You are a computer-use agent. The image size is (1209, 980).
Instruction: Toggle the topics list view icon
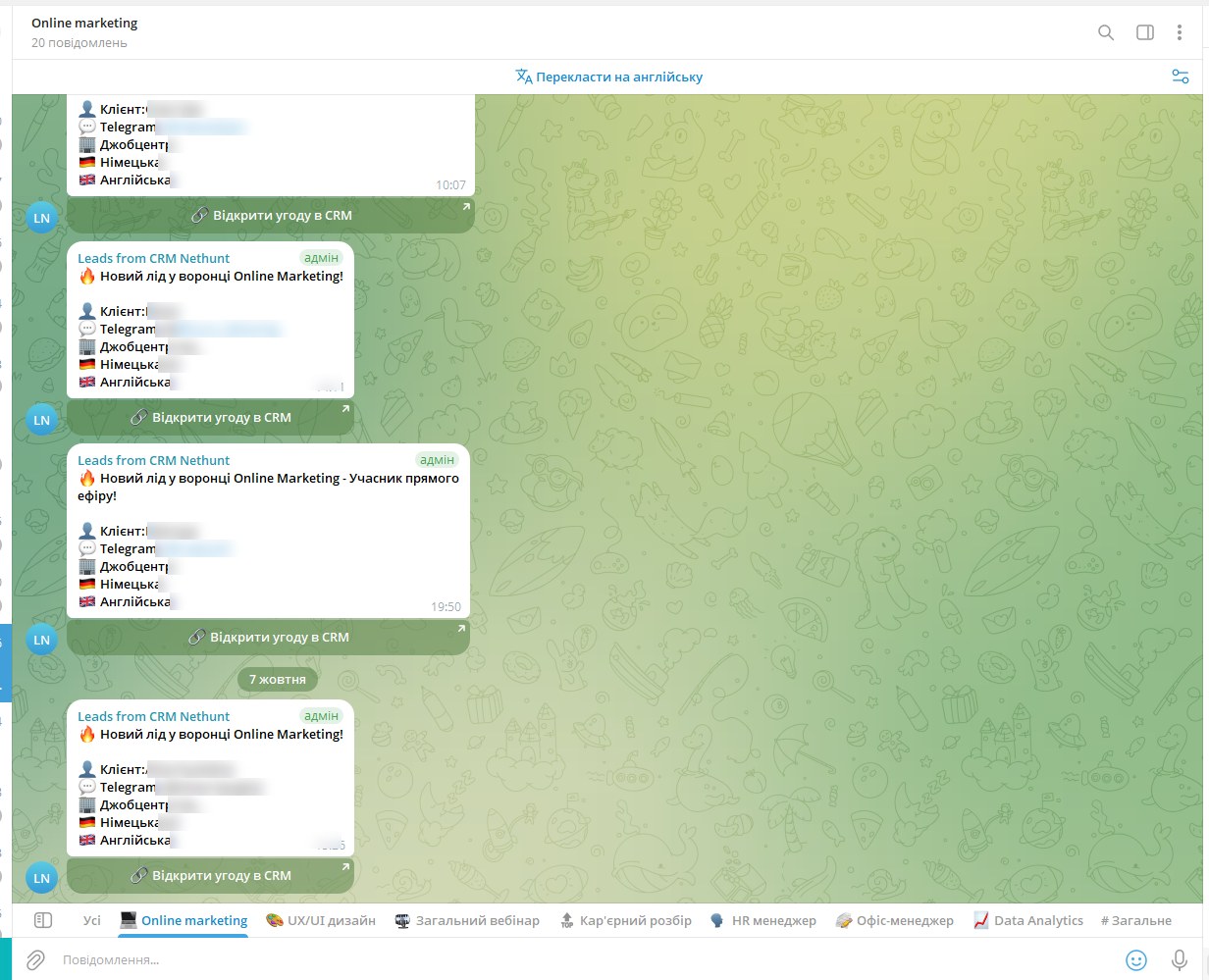click(43, 920)
